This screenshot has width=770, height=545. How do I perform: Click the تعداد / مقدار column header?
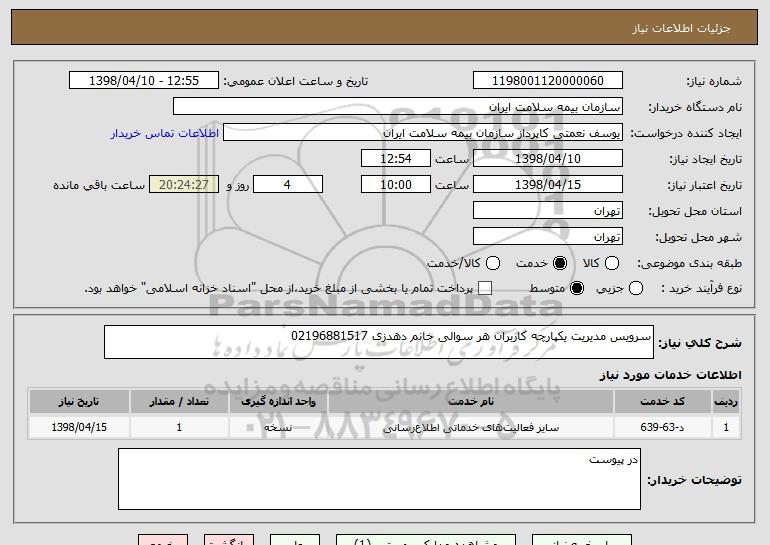tap(179, 402)
